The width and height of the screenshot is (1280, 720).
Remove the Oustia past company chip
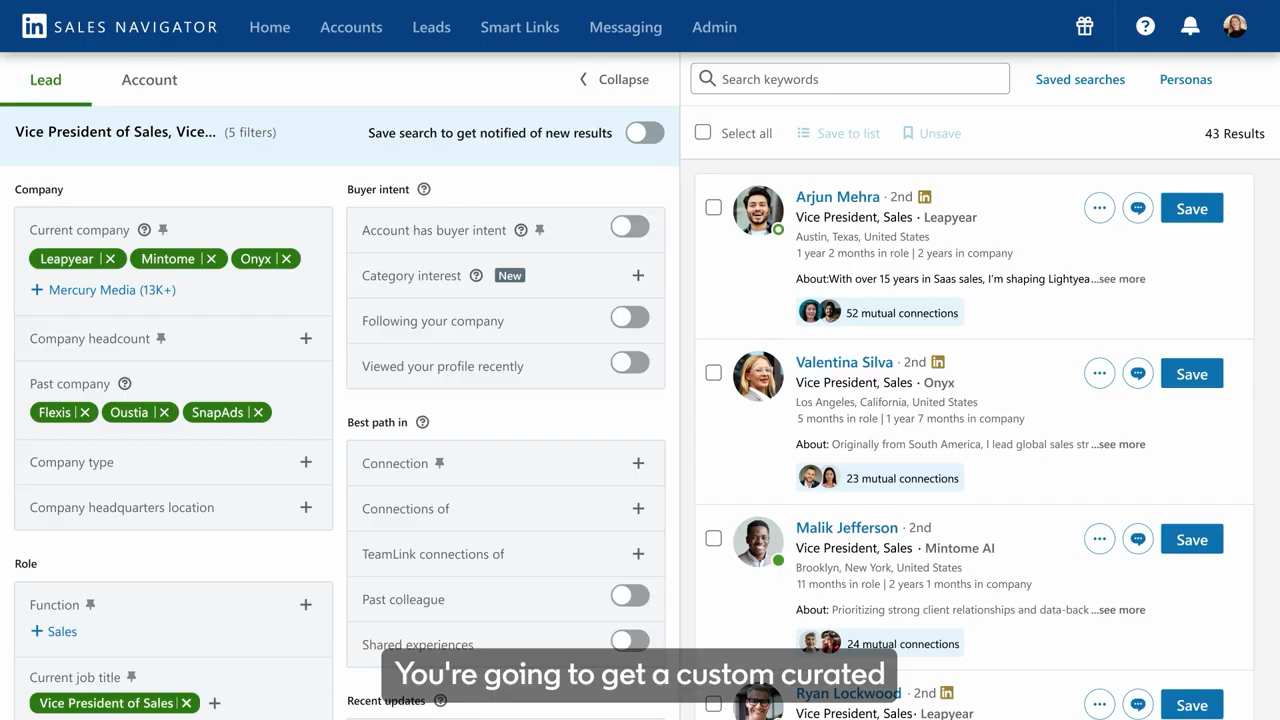click(x=164, y=412)
